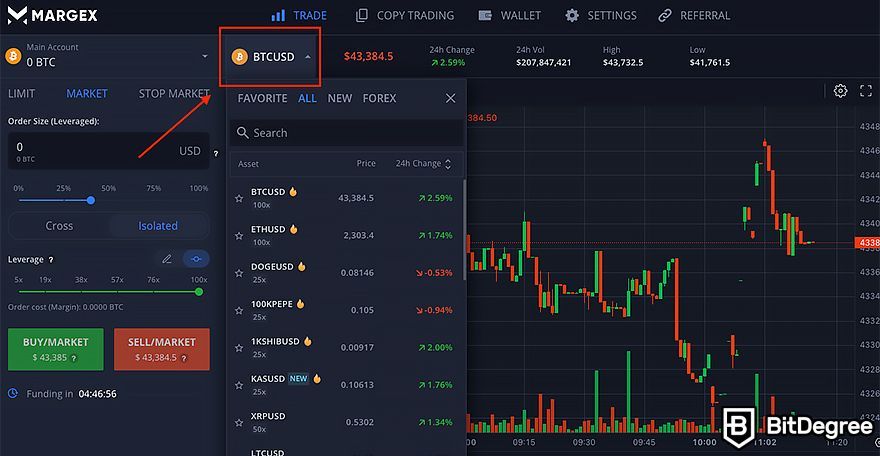The width and height of the screenshot is (880, 456).
Task: Open the Forex assets tab
Action: 379,98
